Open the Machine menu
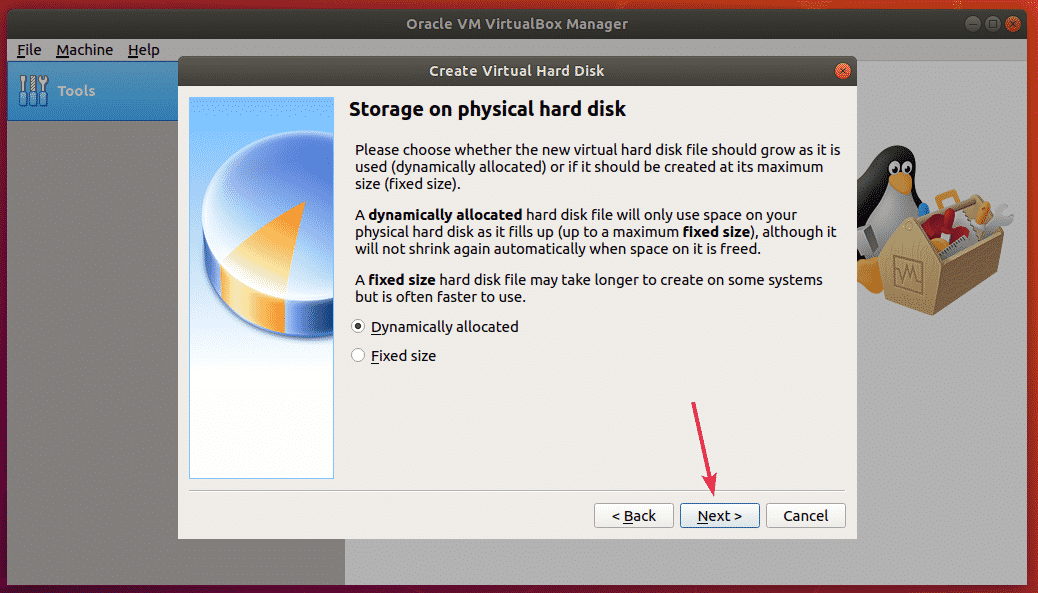Image resolution: width=1038 pixels, height=593 pixels. point(84,50)
